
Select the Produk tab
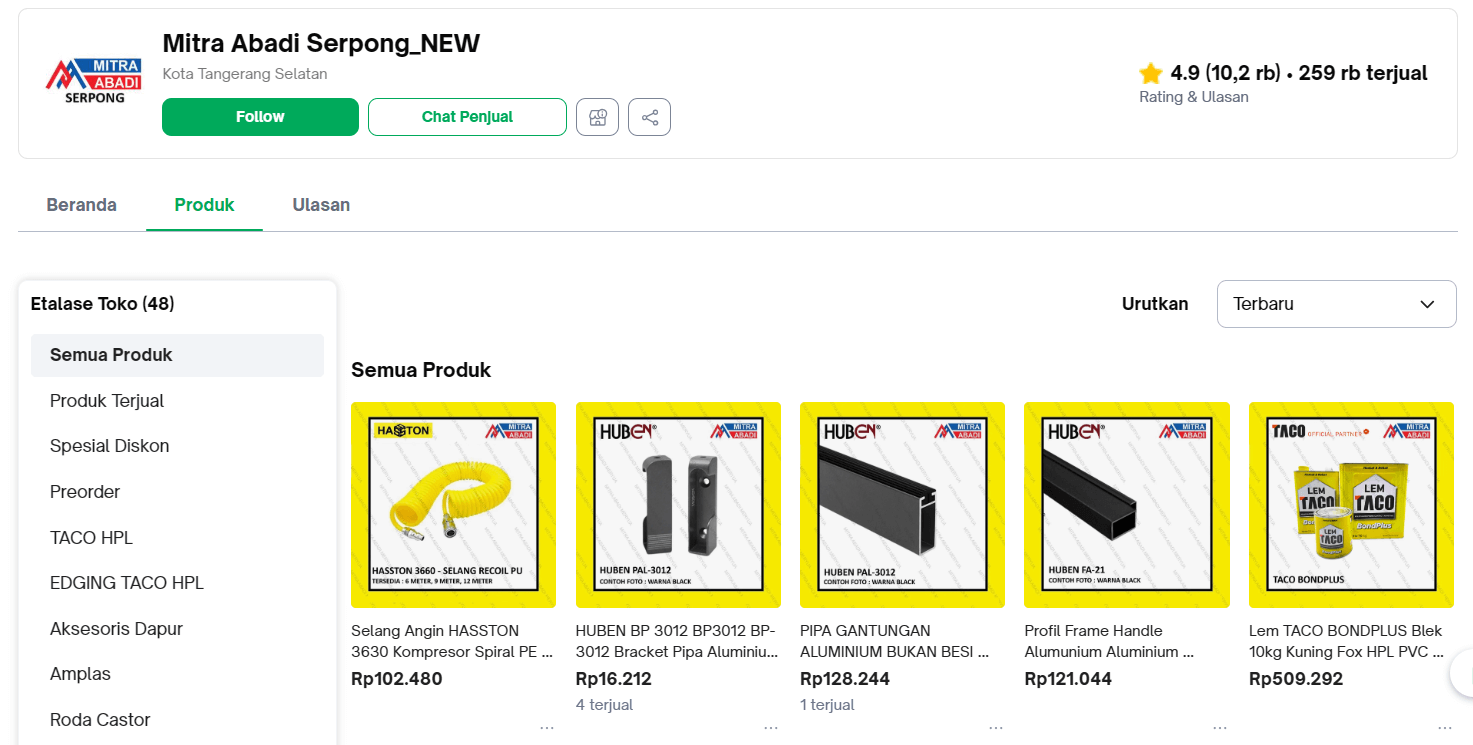[x=204, y=205]
